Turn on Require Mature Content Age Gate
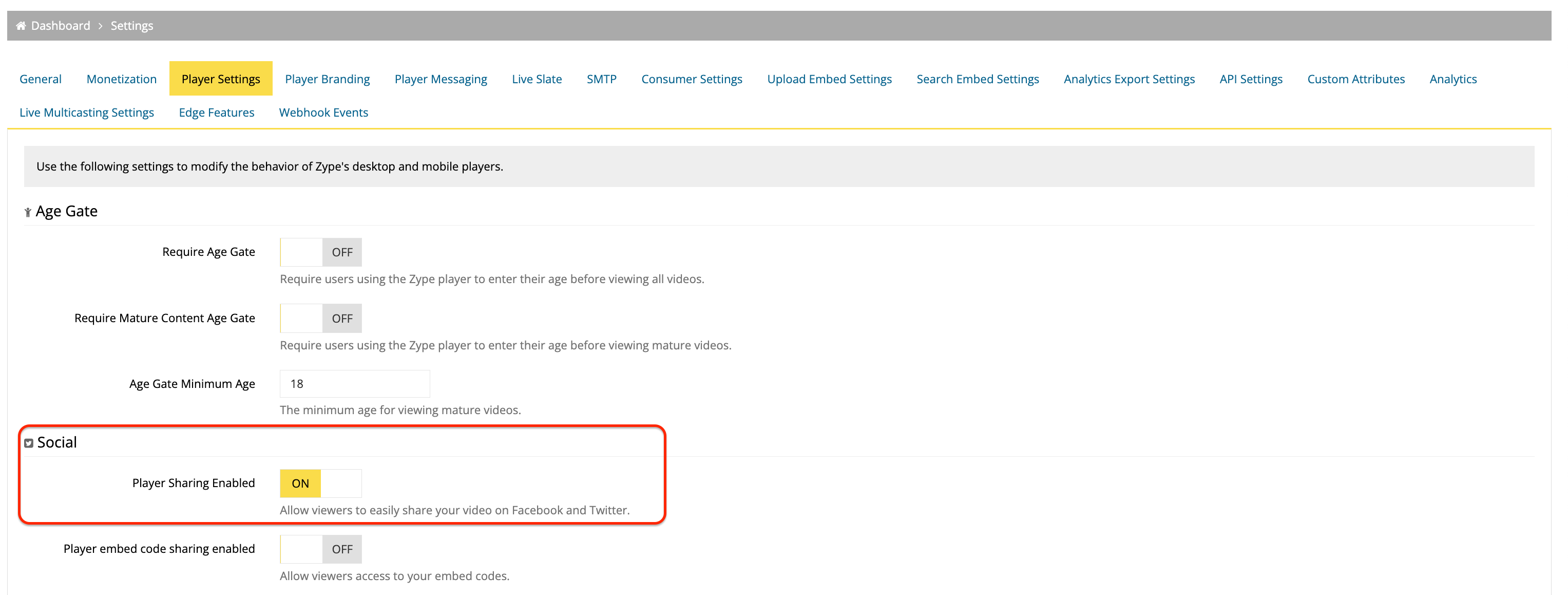 (320, 318)
